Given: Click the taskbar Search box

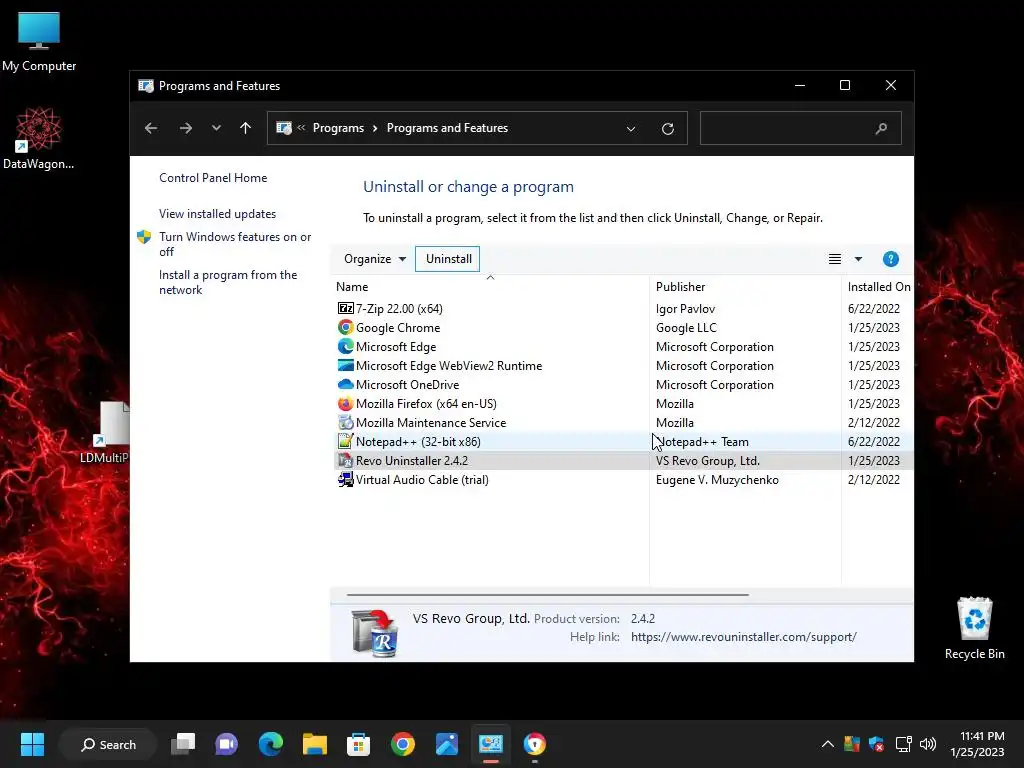Looking at the screenshot, I should (108, 744).
